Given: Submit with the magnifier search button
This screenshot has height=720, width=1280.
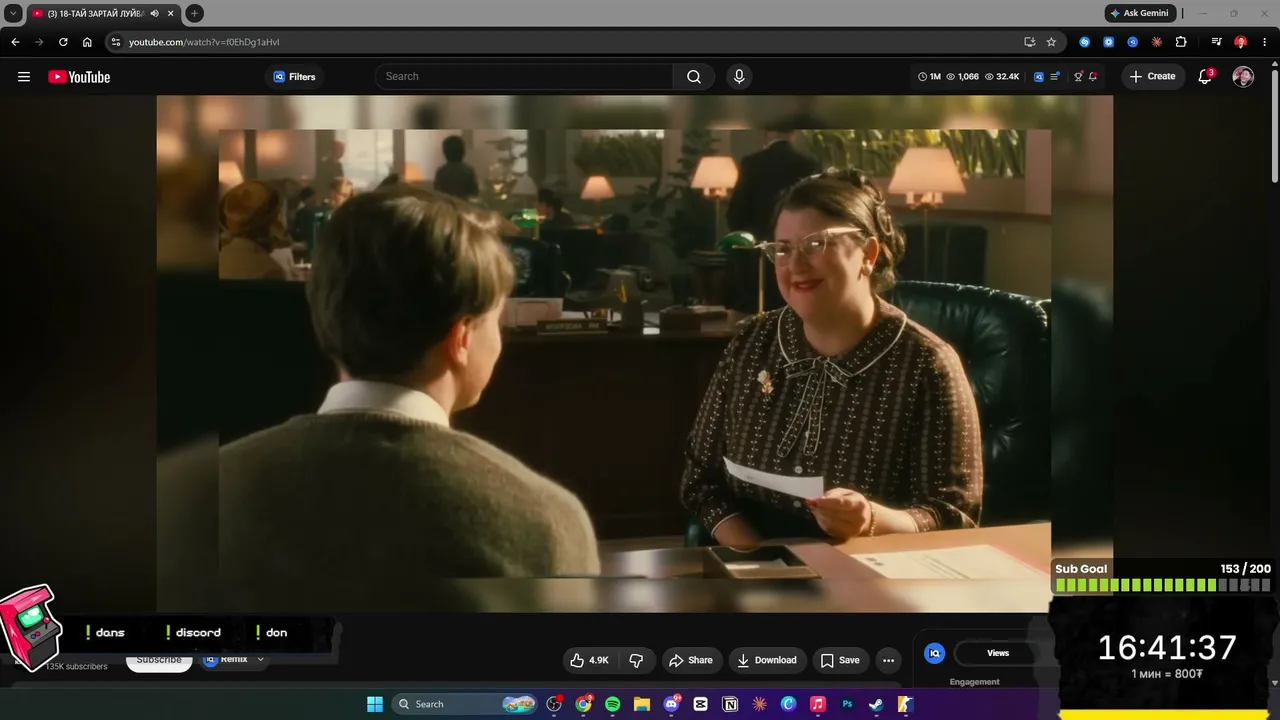Looking at the screenshot, I should point(694,77).
